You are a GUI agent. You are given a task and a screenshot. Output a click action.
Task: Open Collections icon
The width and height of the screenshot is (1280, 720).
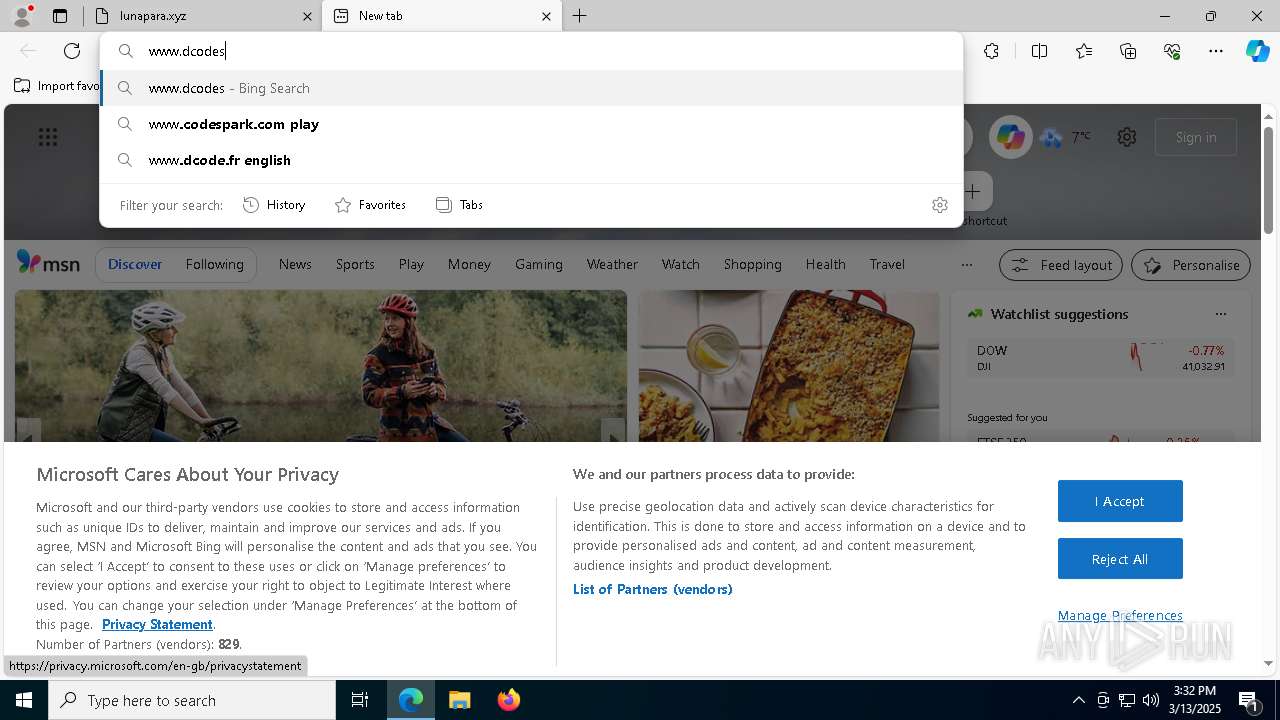point(1128,51)
